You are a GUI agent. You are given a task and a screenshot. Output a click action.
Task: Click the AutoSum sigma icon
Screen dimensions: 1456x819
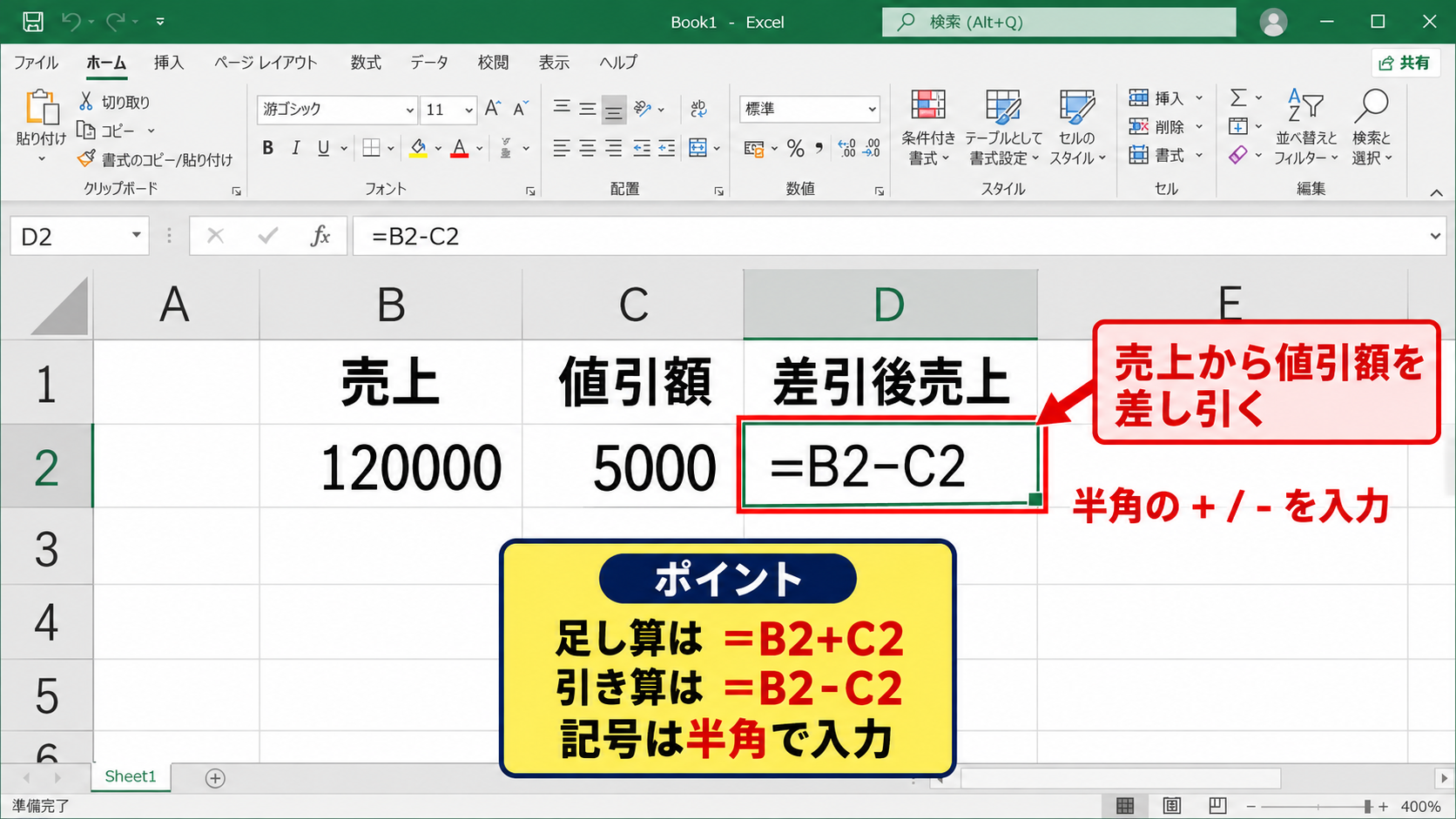[1238, 97]
